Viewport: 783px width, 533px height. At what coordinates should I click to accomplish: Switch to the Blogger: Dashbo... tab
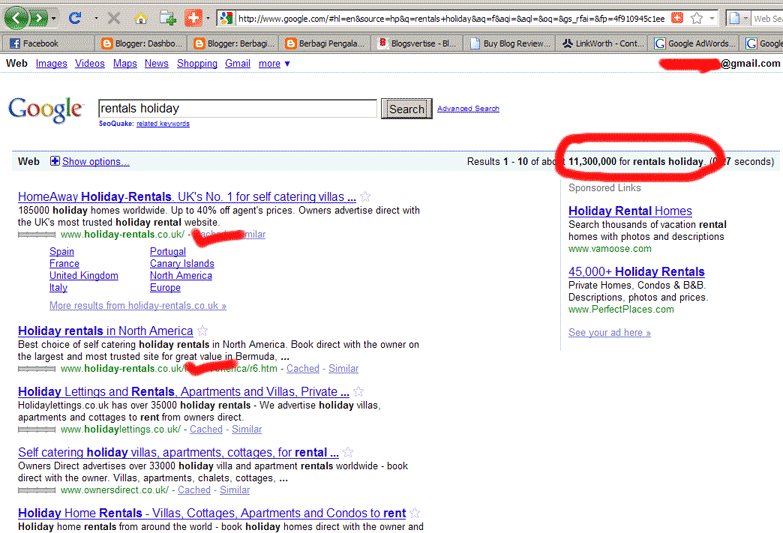tap(140, 43)
